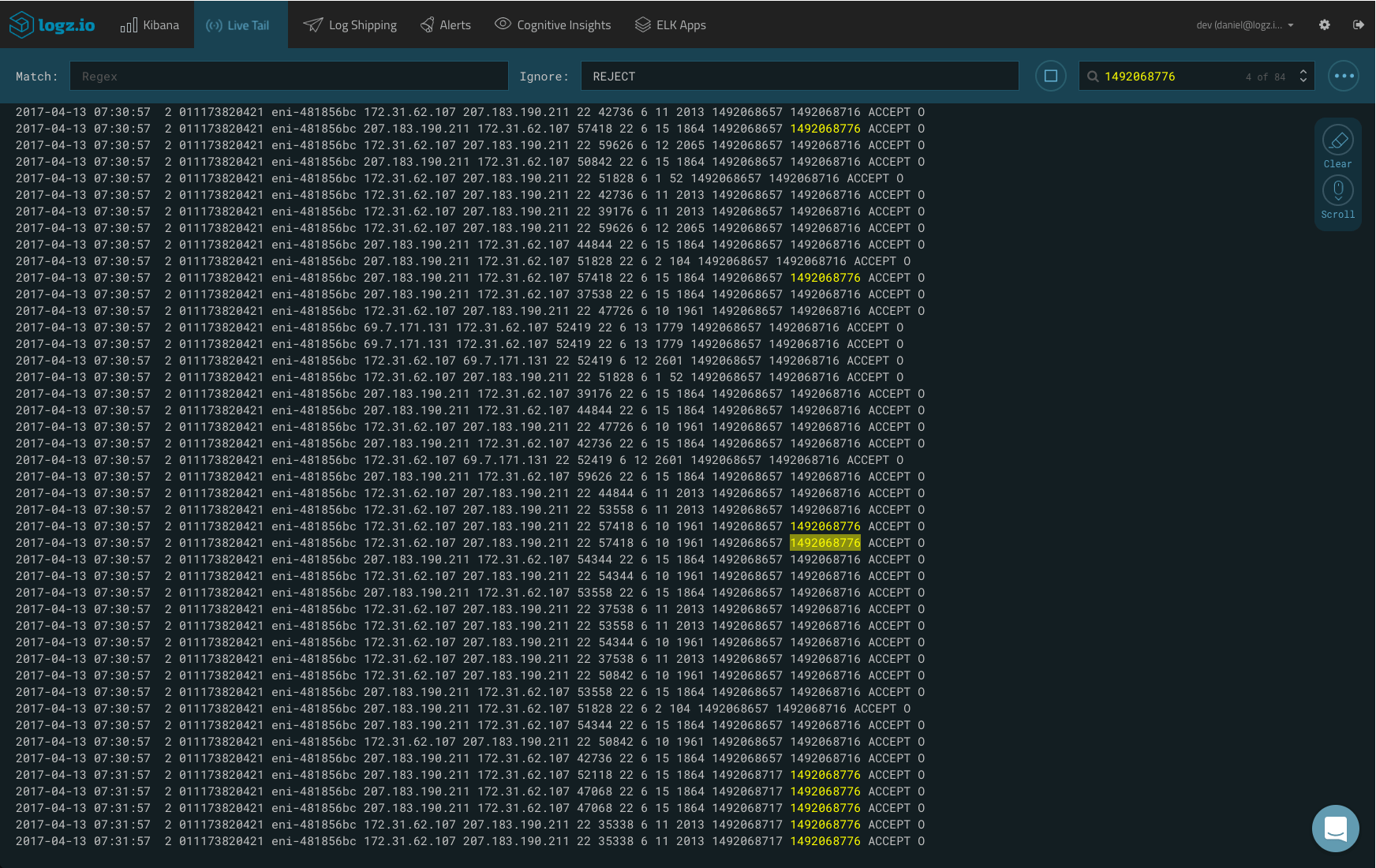Switch to the Live Tail tab

(x=241, y=25)
